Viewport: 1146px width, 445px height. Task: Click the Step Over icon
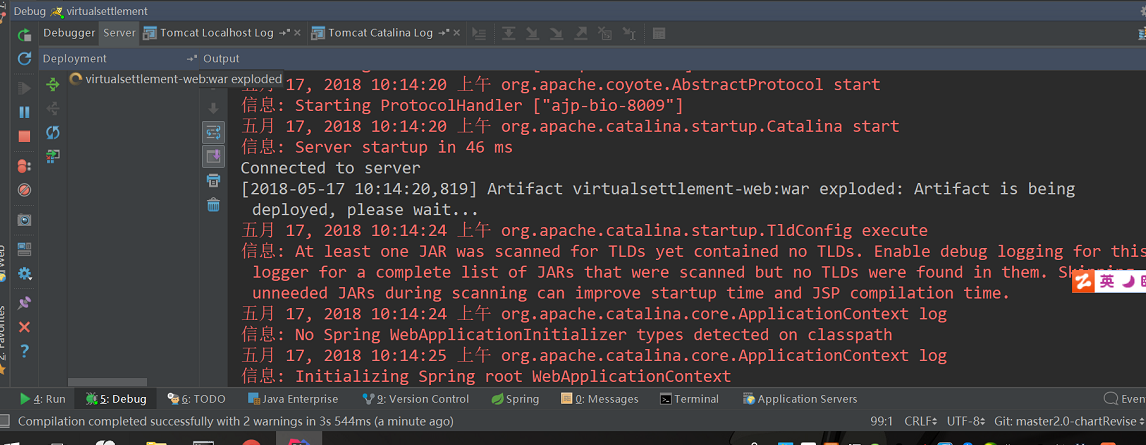click(509, 34)
